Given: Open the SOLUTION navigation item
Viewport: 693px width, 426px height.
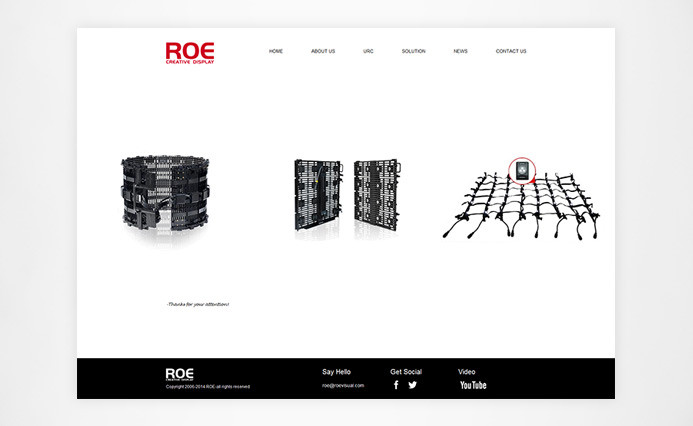Looking at the screenshot, I should coord(413,51).
